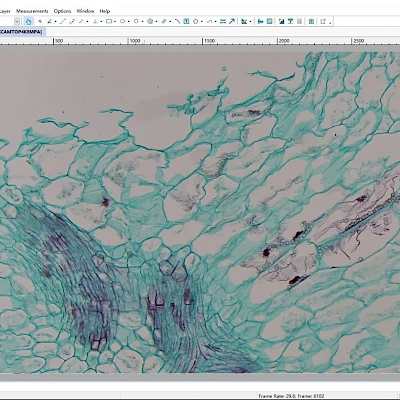Select the text annotation tool
The width and height of the screenshot is (400, 400).
[186, 21]
